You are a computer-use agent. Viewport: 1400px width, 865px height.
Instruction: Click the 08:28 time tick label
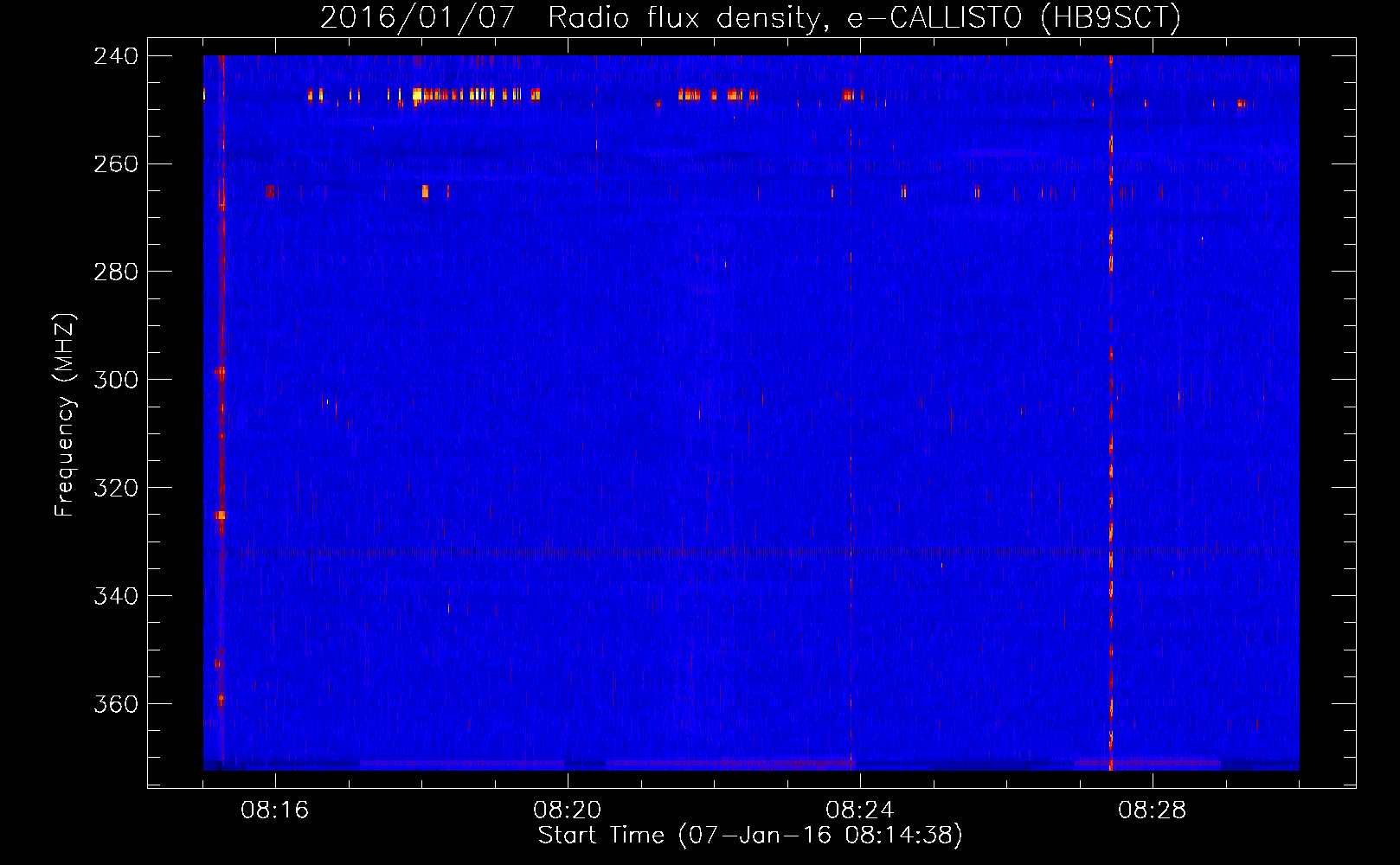(1153, 811)
